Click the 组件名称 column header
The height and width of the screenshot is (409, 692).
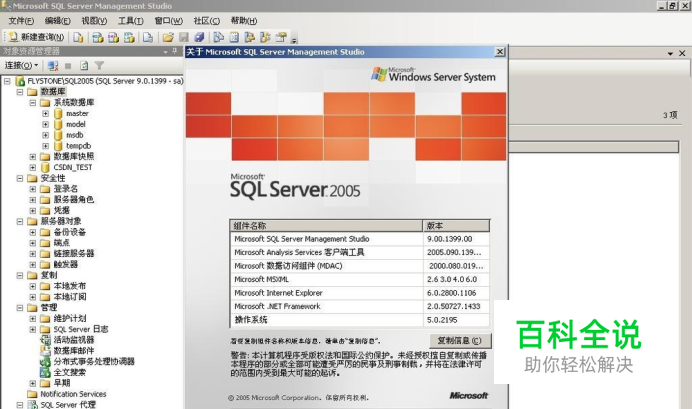pyautogui.click(x=326, y=226)
